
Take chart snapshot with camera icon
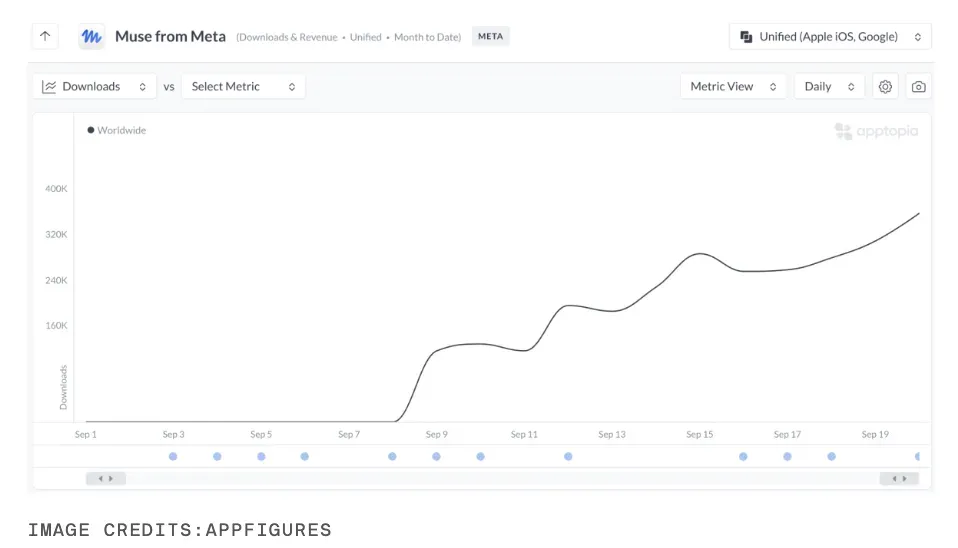tap(918, 87)
